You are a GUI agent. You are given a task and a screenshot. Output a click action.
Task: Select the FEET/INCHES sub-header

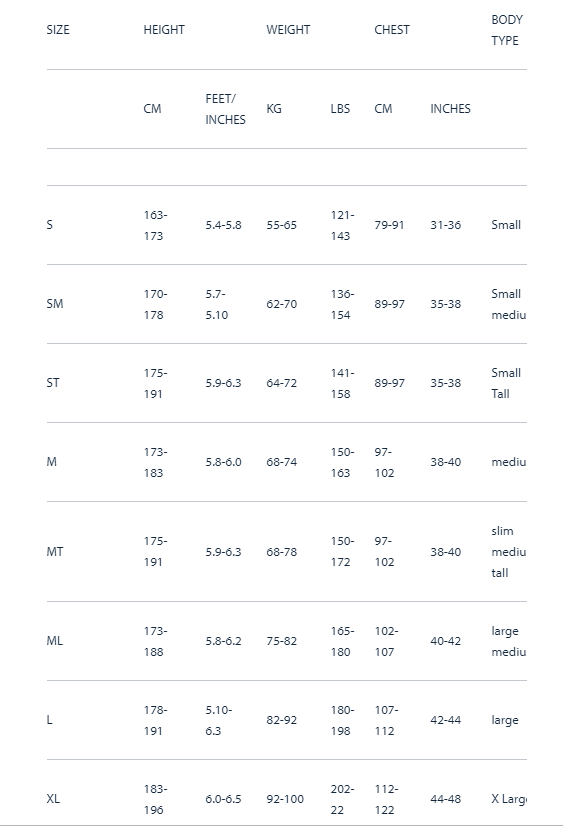click(x=225, y=109)
